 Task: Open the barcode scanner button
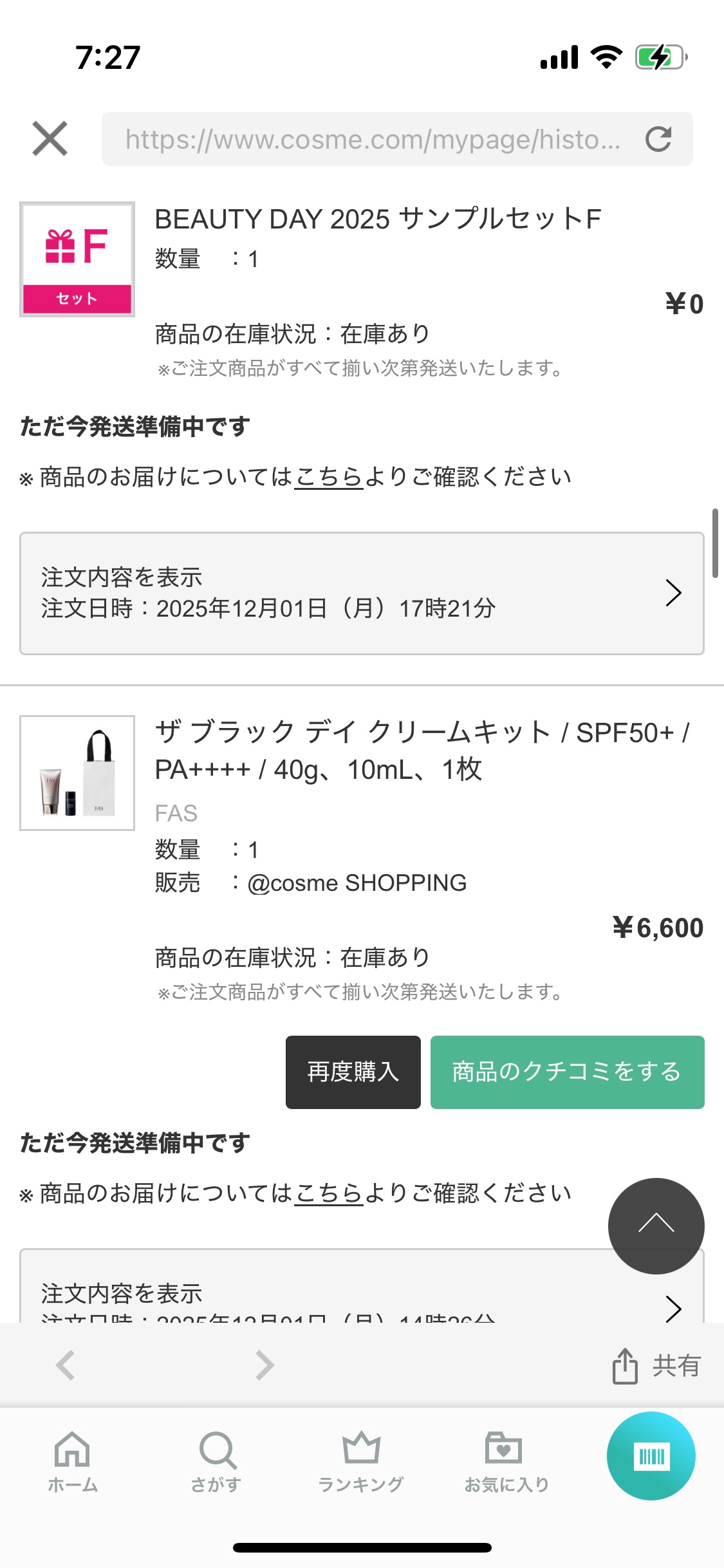pos(651,1456)
